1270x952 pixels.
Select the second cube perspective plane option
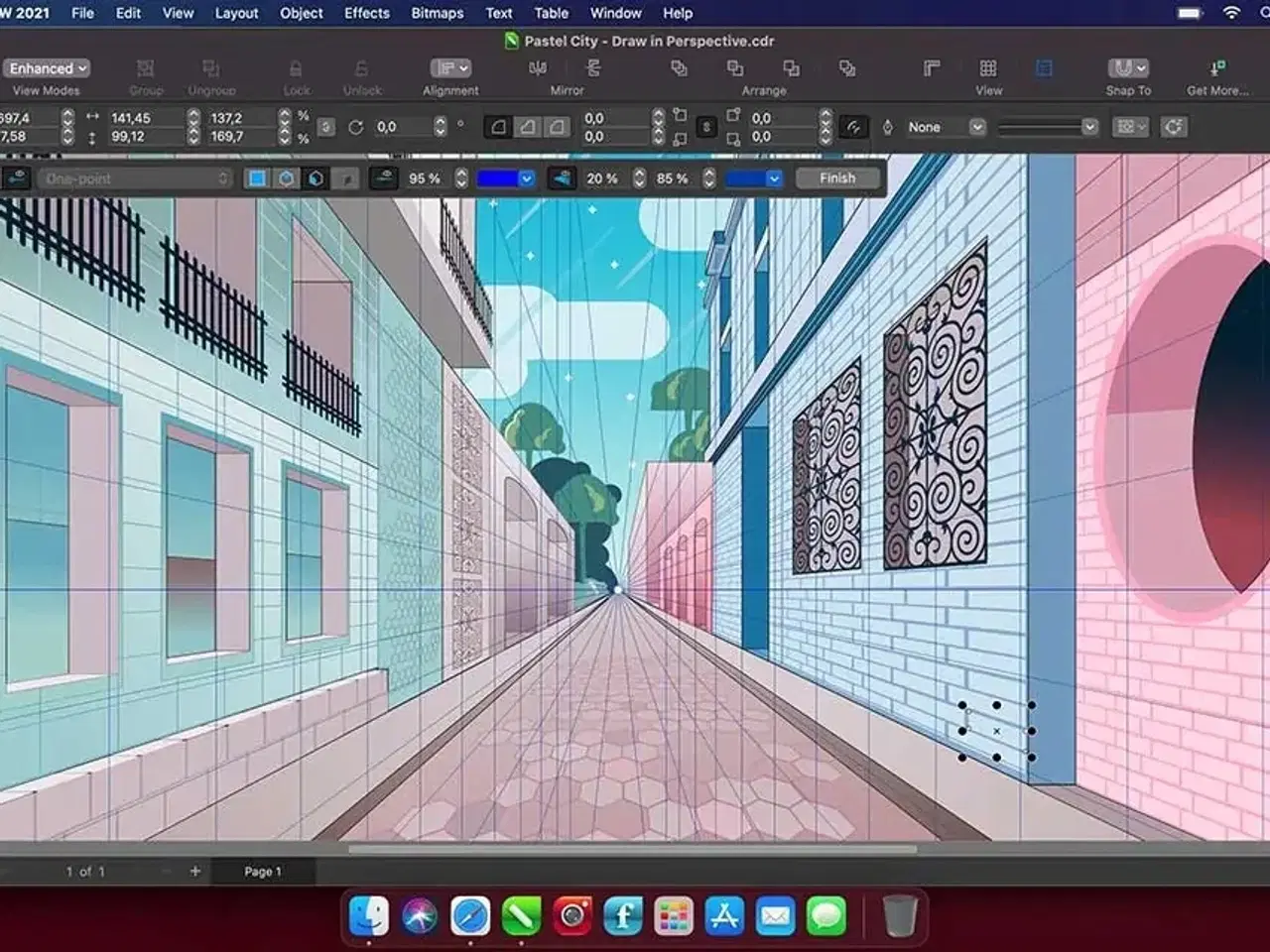(x=287, y=178)
